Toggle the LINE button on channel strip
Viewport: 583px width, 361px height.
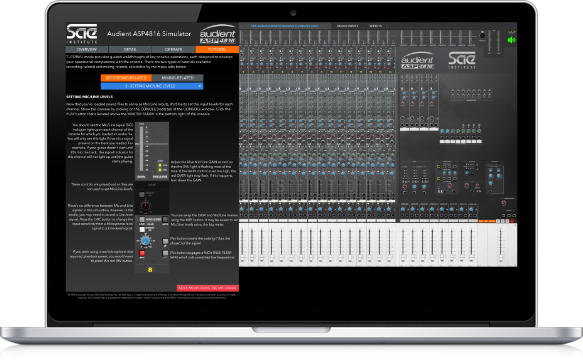pos(142,219)
